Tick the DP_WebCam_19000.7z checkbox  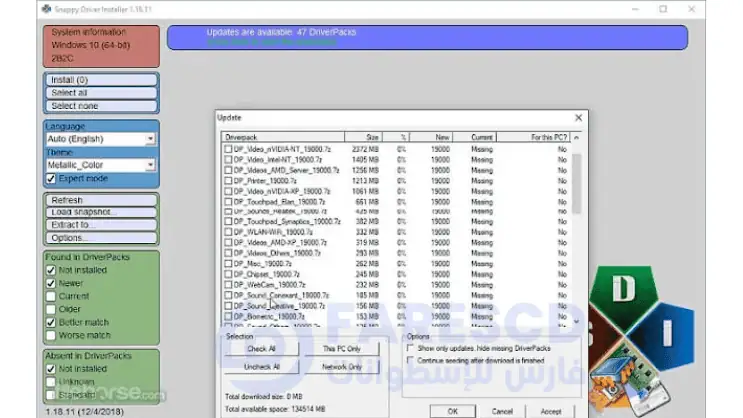(x=228, y=285)
